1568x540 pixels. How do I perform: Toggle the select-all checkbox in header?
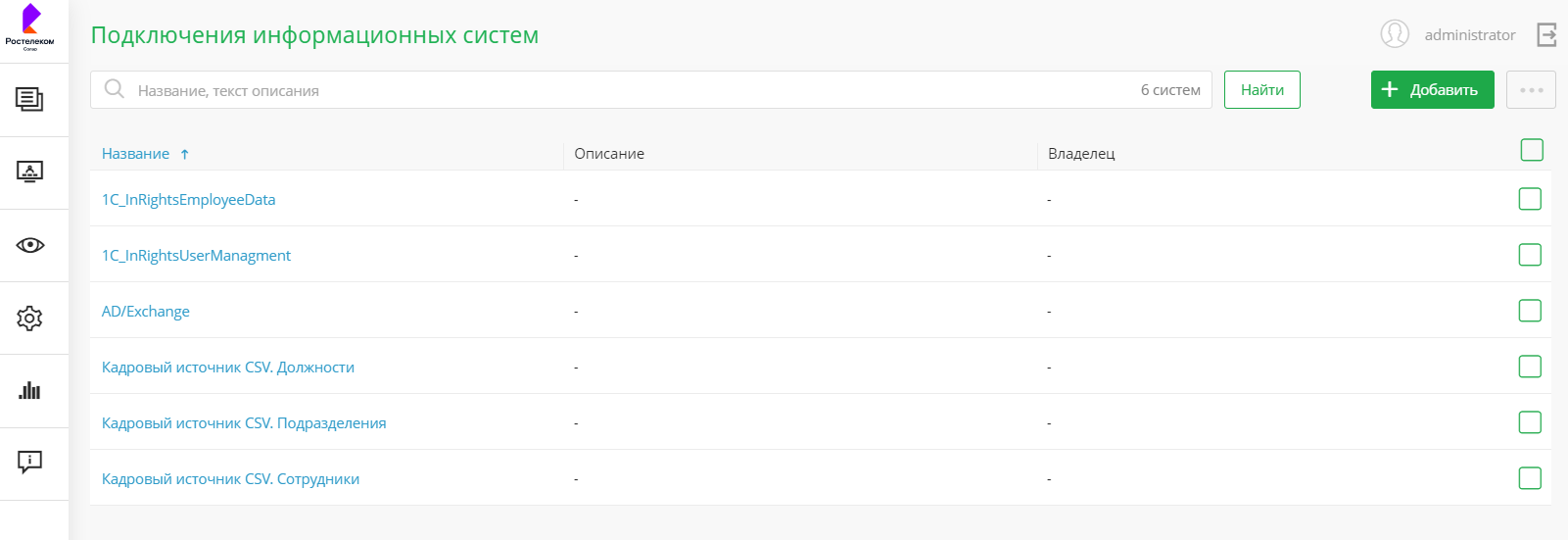pos(1532,150)
